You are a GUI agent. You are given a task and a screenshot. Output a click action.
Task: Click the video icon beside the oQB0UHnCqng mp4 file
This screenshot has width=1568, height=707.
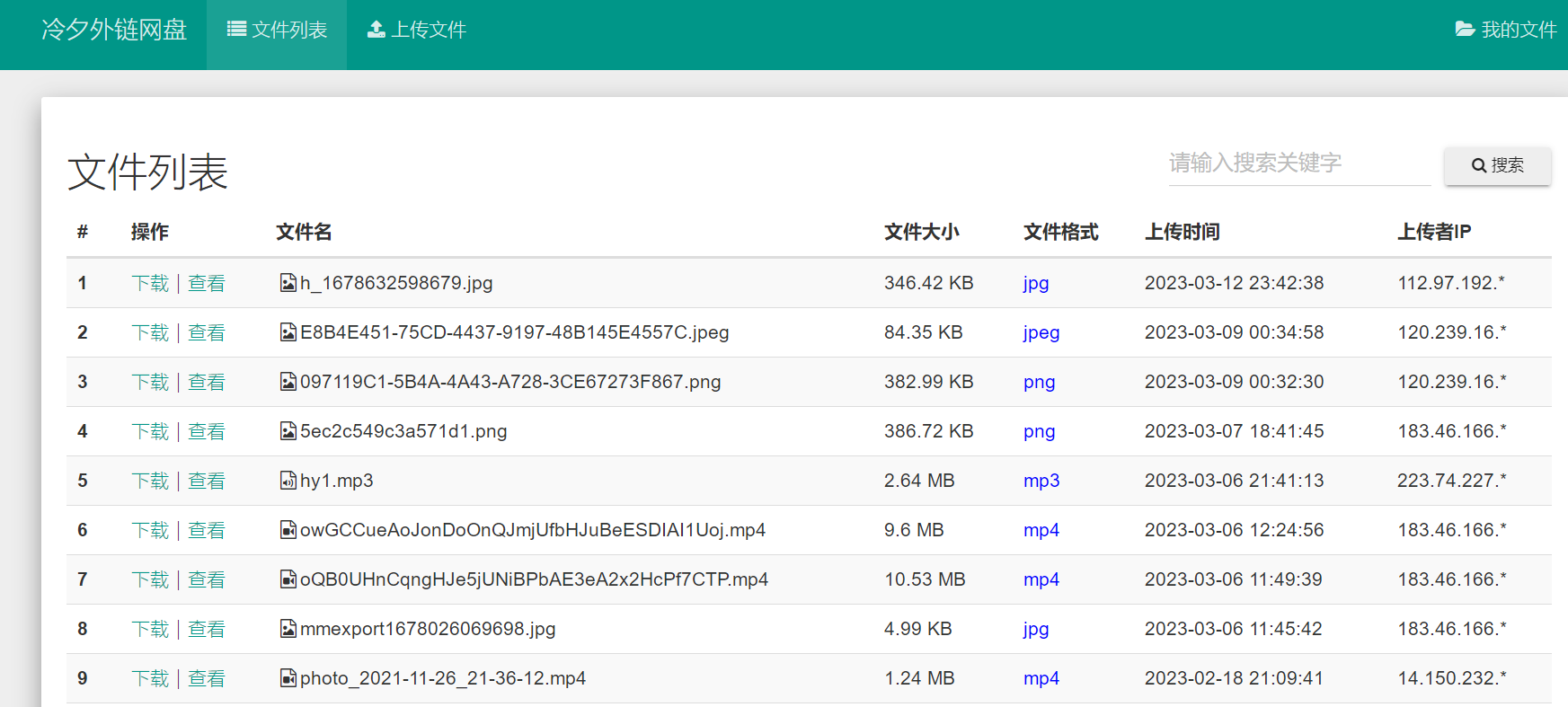(x=288, y=579)
